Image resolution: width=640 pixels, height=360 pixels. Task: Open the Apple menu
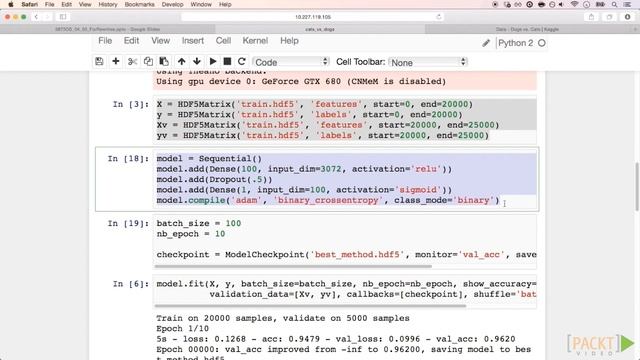[x=11, y=4]
